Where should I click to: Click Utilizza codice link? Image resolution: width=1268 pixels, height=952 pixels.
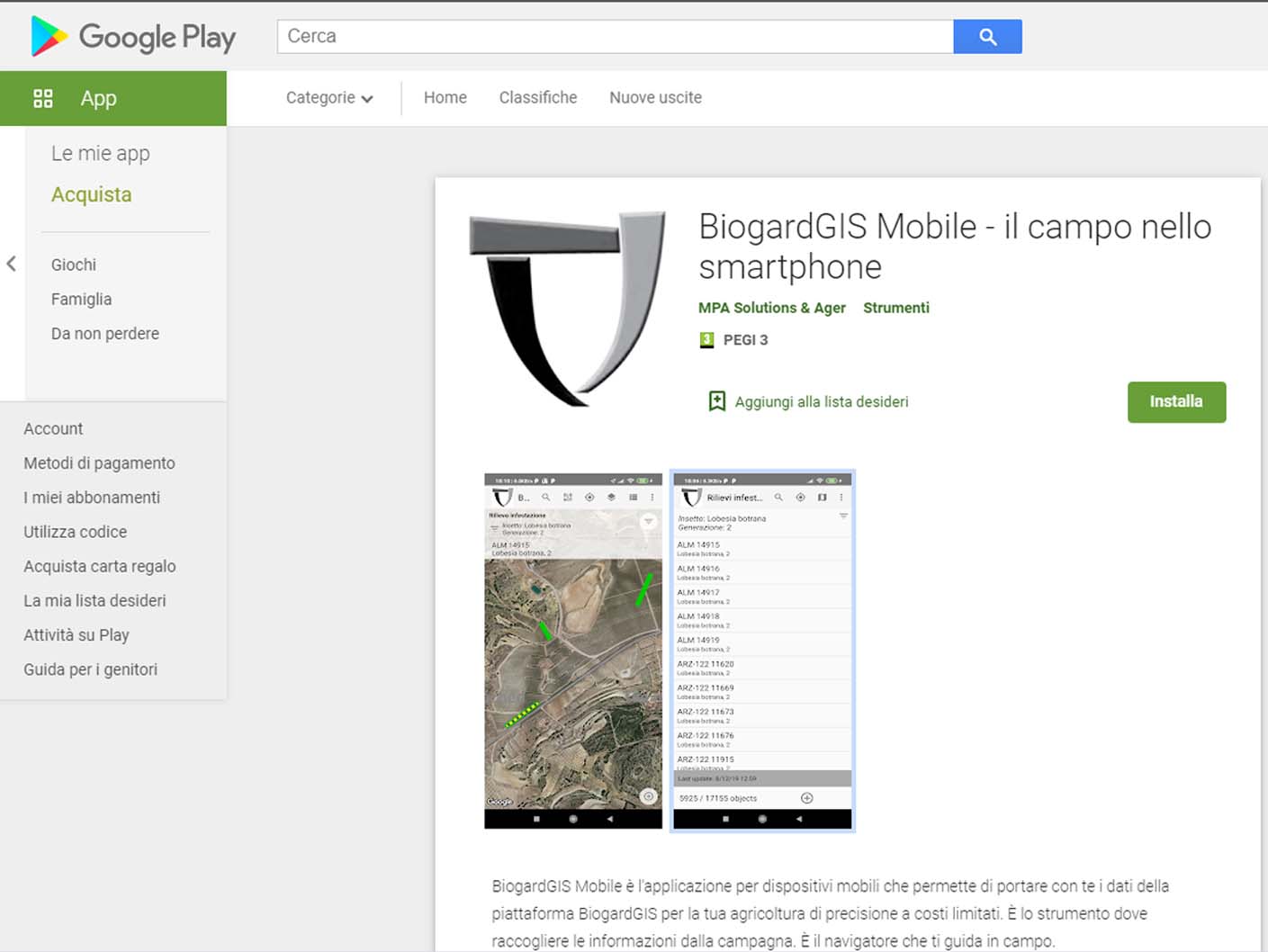(x=76, y=532)
